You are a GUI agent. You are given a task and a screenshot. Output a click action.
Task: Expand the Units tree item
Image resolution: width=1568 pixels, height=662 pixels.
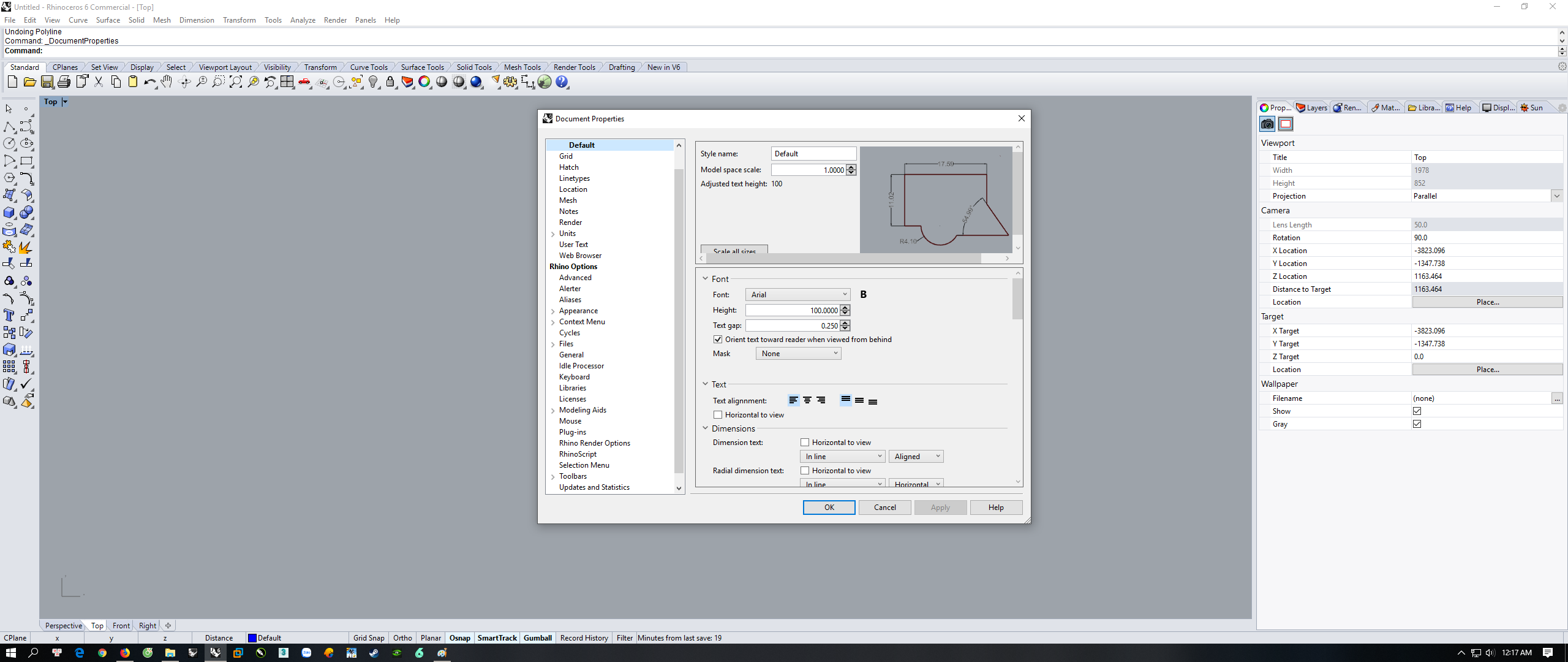click(553, 234)
